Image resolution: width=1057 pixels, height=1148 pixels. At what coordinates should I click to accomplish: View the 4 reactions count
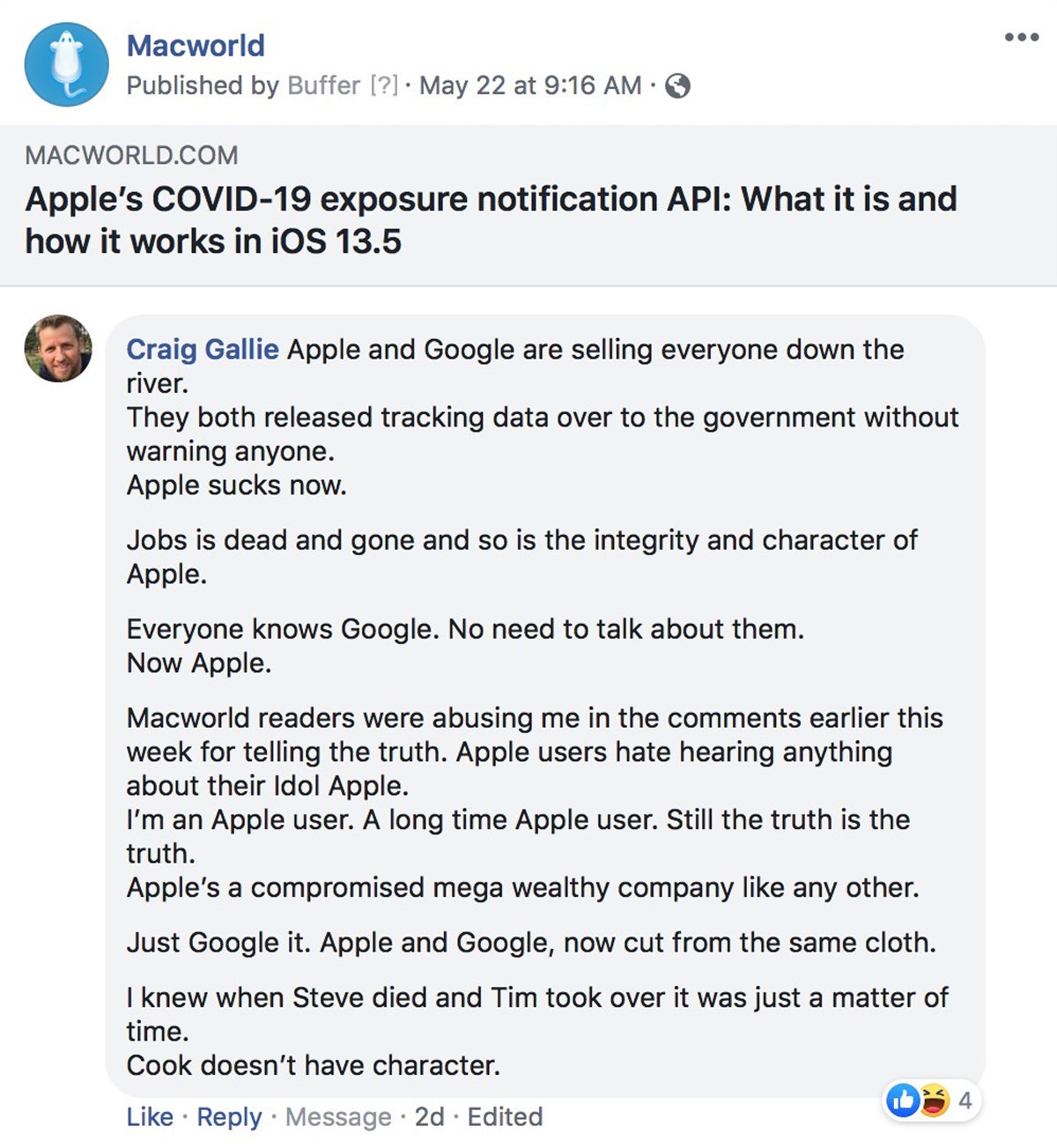[965, 1100]
